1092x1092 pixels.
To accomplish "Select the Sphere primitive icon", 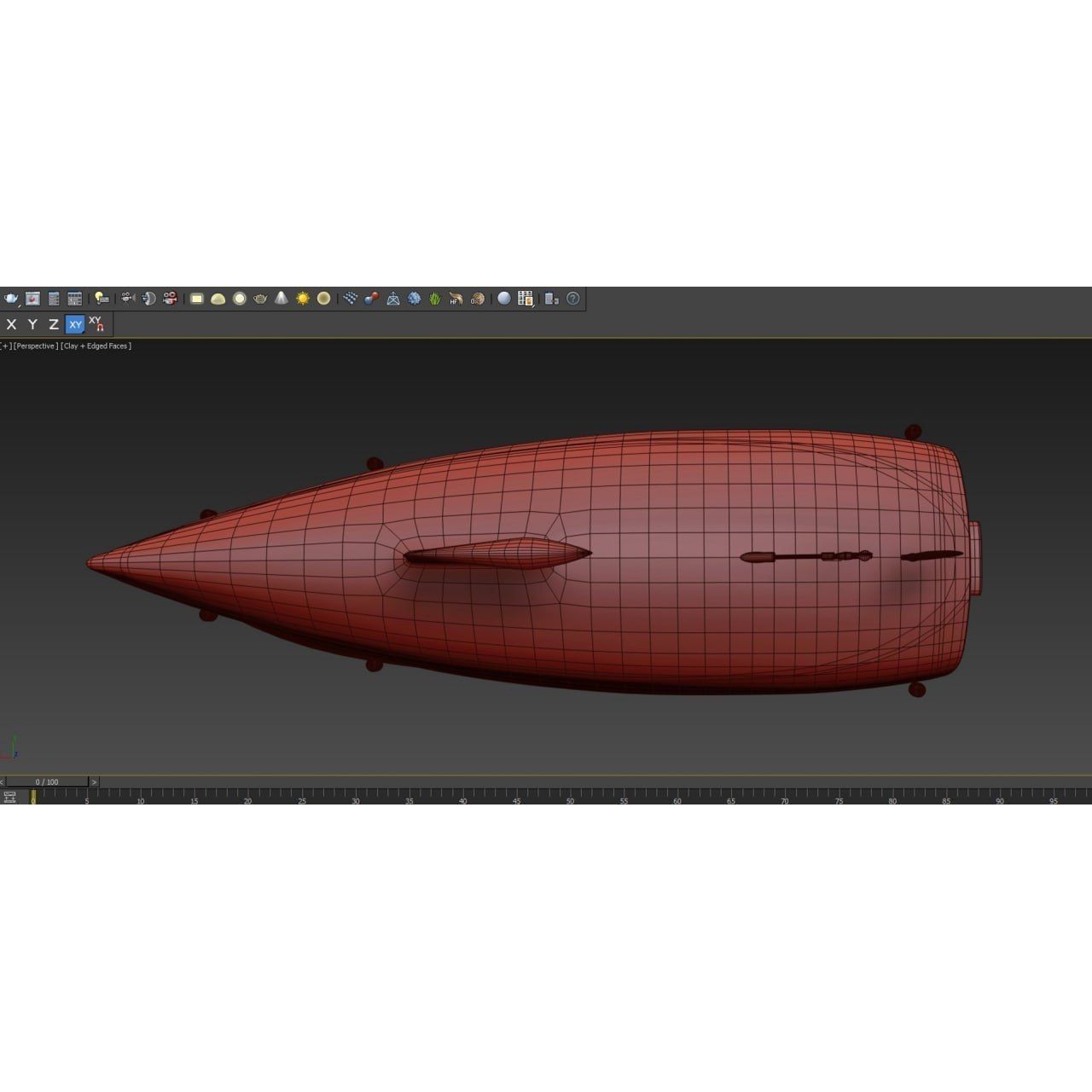I will 240,299.
